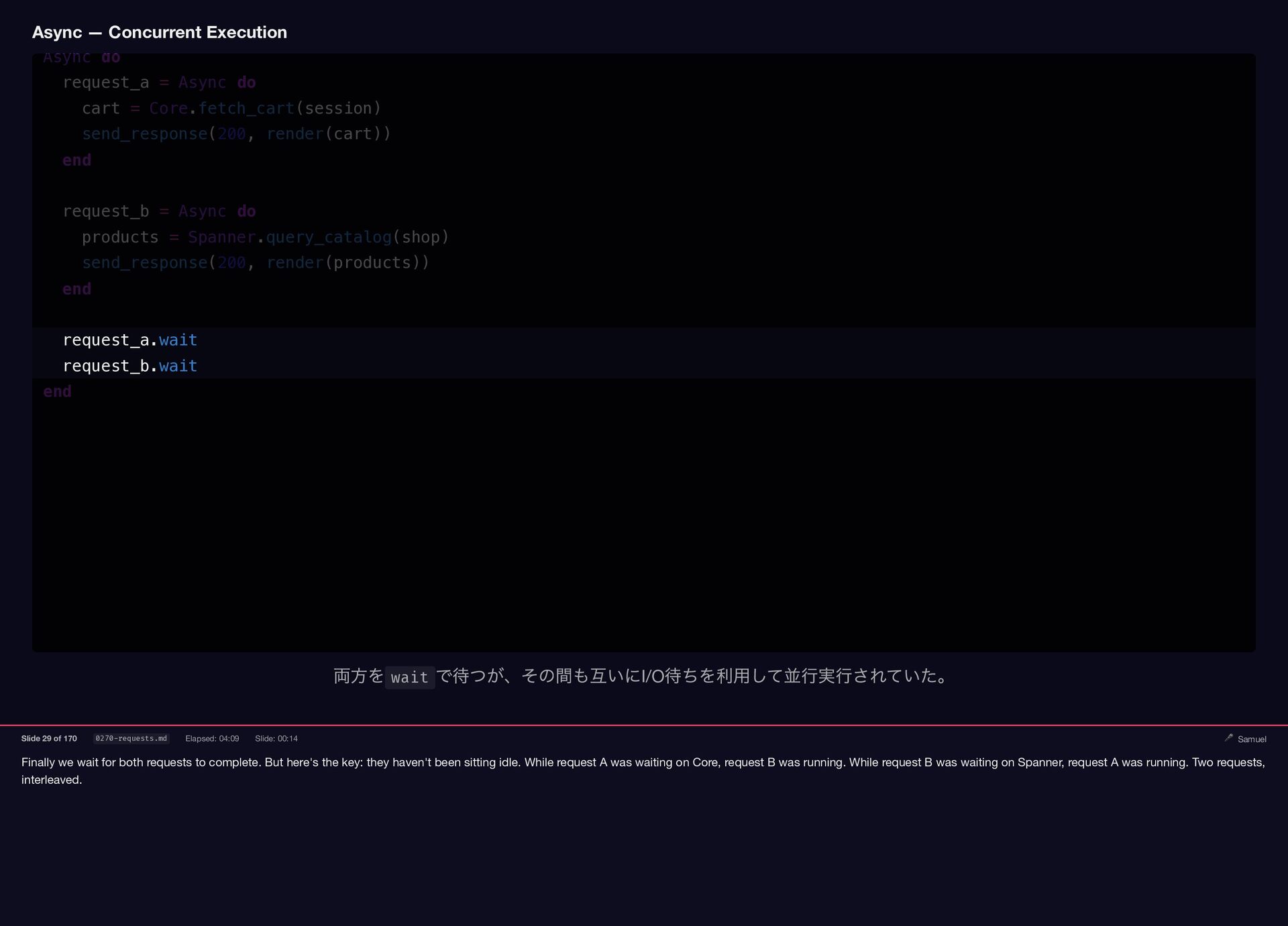Click send_response line rendering products
The image size is (1288, 926).
coord(255,262)
